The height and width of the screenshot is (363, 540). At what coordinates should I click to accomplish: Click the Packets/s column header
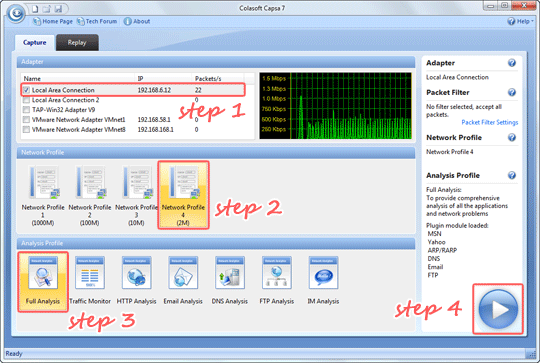click(x=218, y=79)
